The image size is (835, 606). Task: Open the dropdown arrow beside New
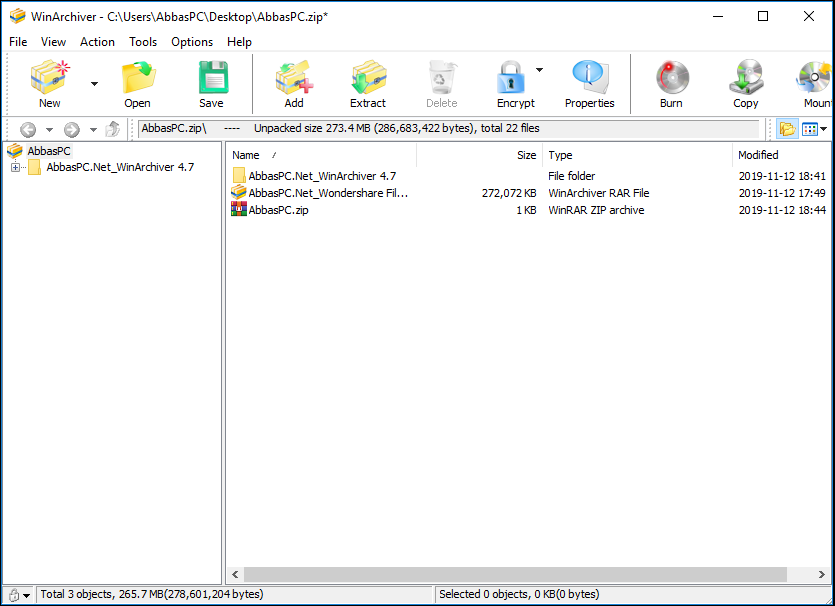pos(94,84)
